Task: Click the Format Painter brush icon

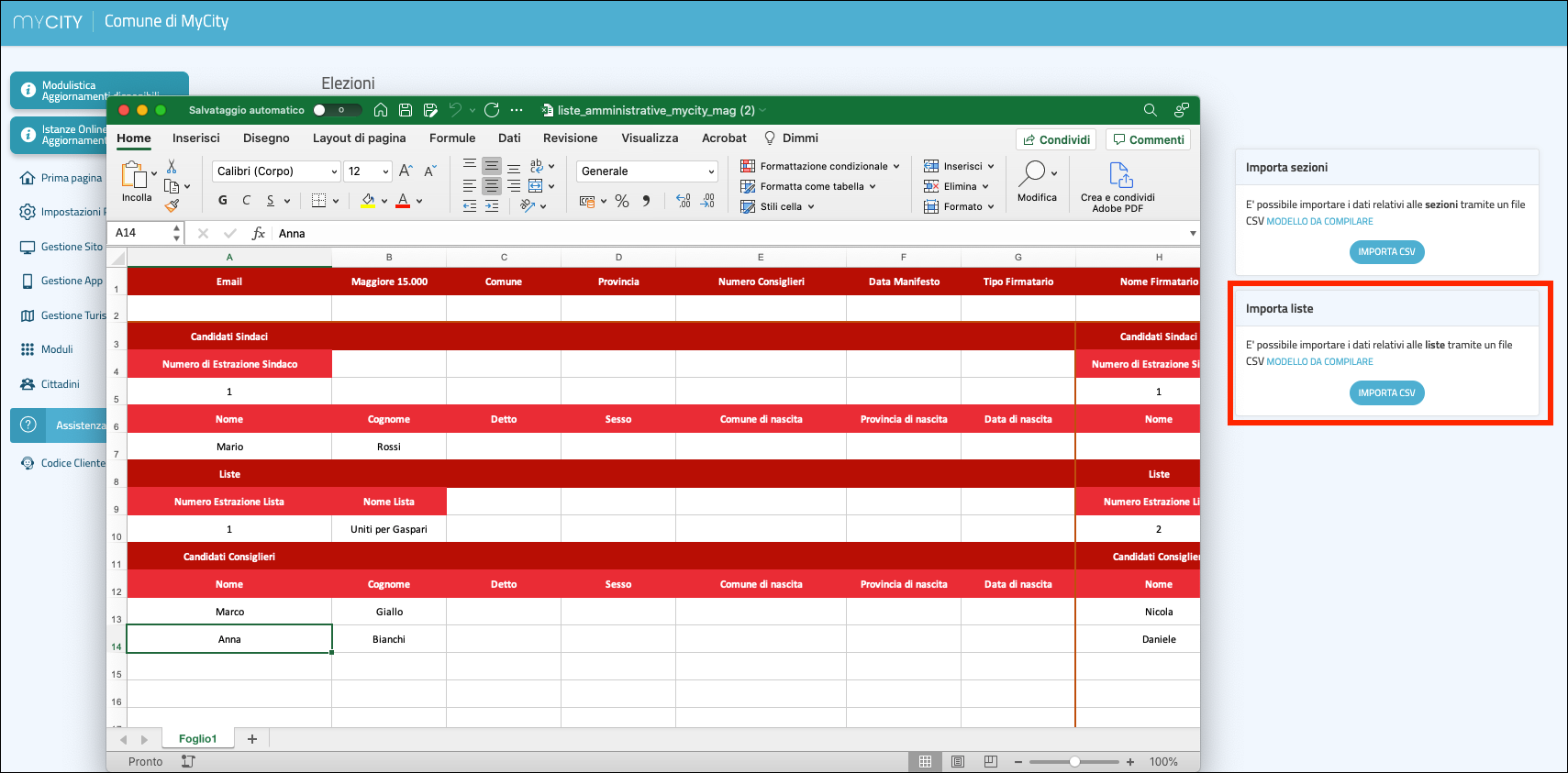Action: 172,205
